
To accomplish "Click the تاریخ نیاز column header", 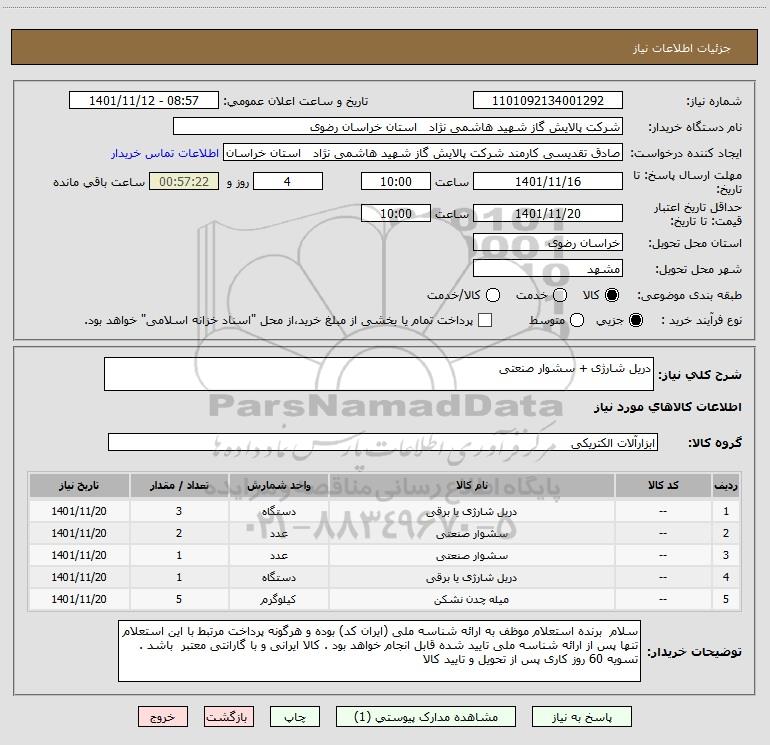I will (79, 485).
